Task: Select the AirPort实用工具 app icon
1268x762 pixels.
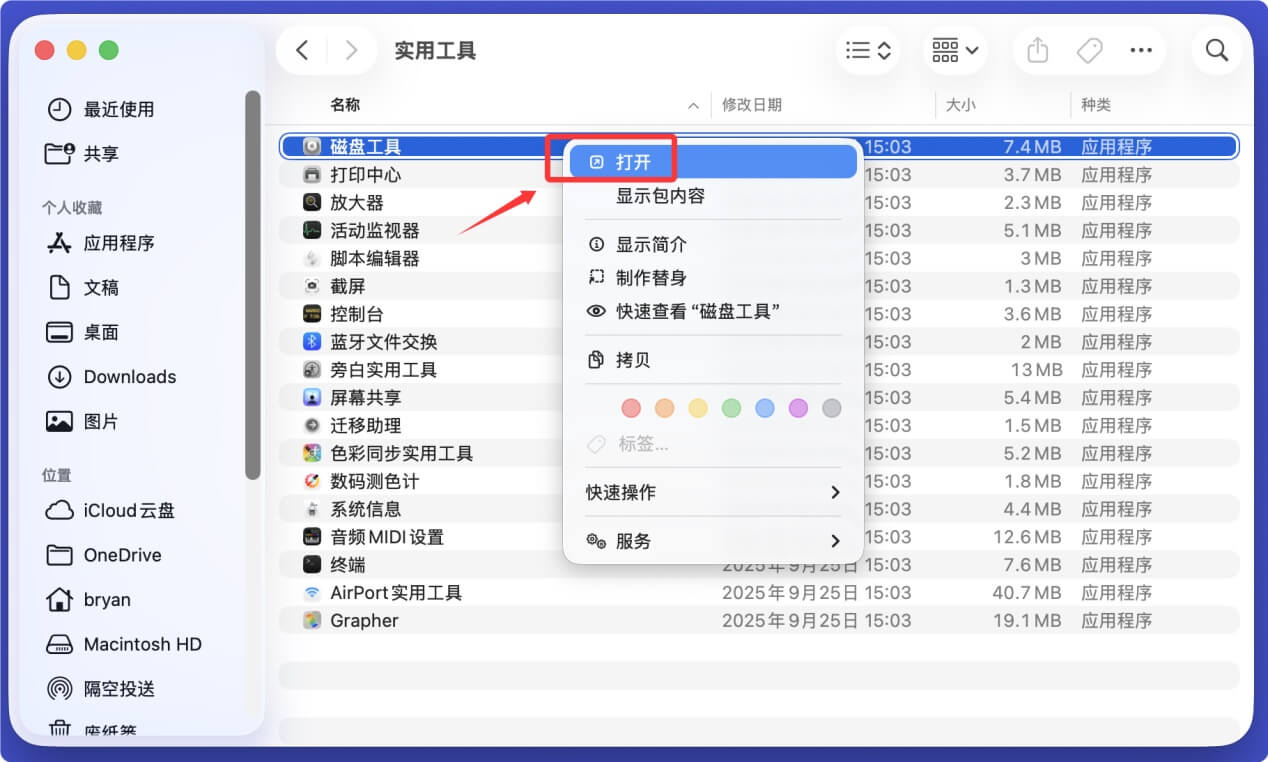Action: point(310,592)
